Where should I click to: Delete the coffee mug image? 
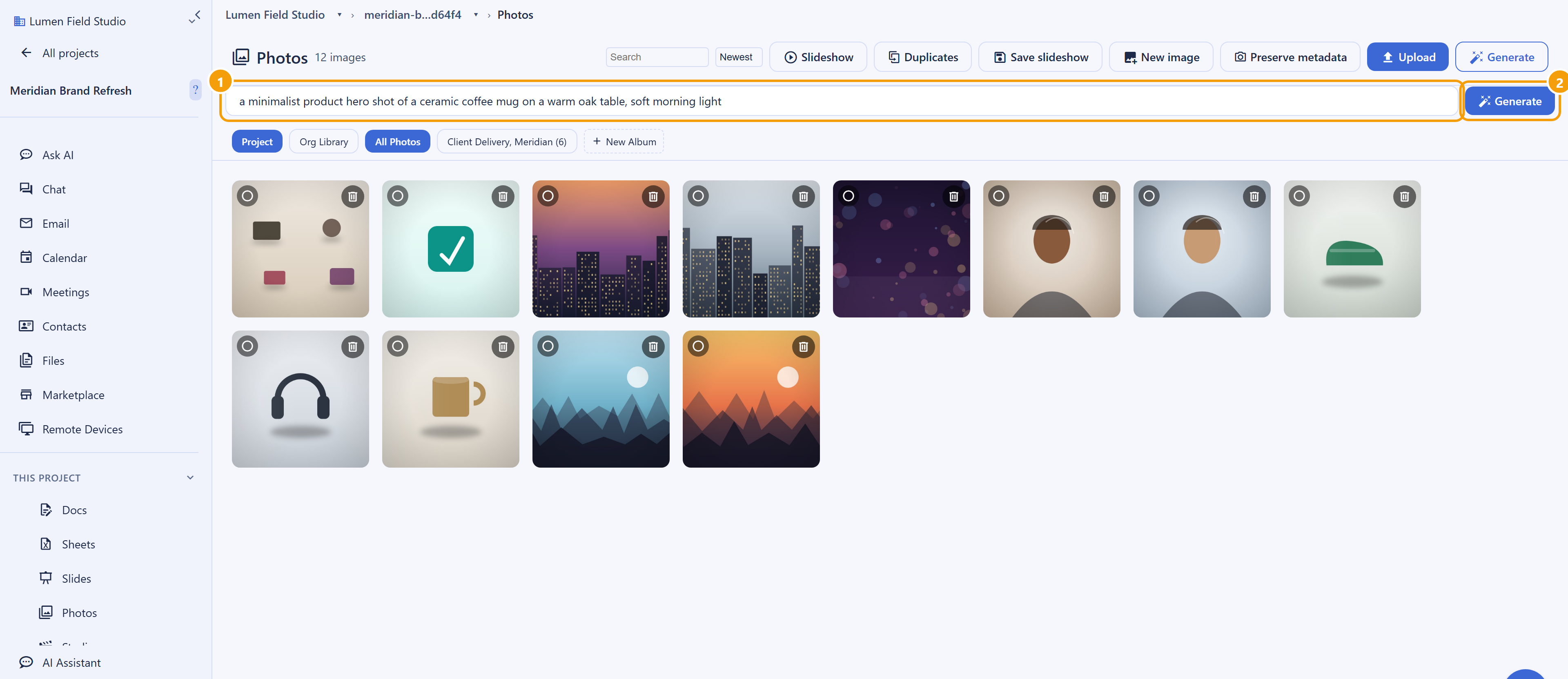(x=503, y=347)
